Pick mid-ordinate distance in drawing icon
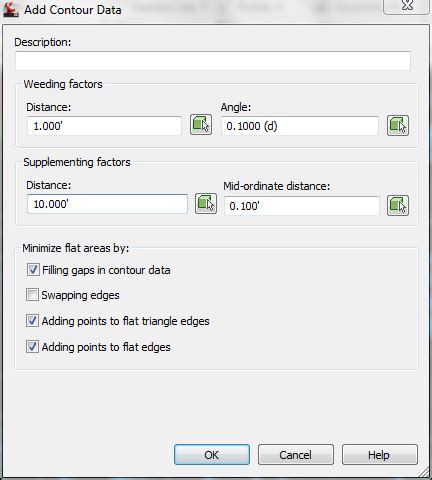This screenshot has width=432, height=480. click(x=398, y=205)
